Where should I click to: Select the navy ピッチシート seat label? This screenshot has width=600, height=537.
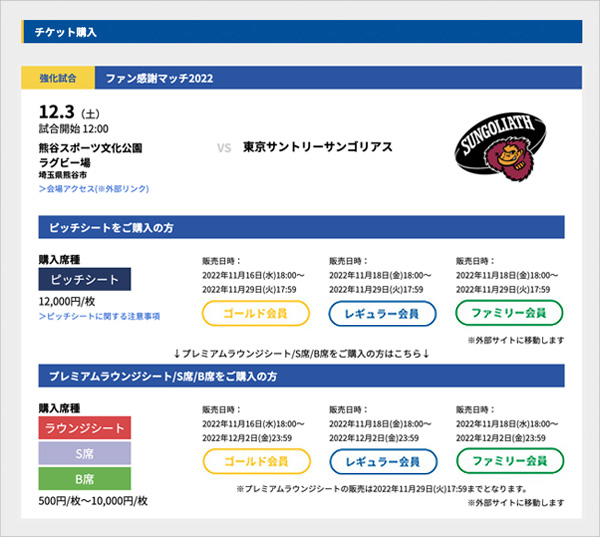click(x=85, y=279)
